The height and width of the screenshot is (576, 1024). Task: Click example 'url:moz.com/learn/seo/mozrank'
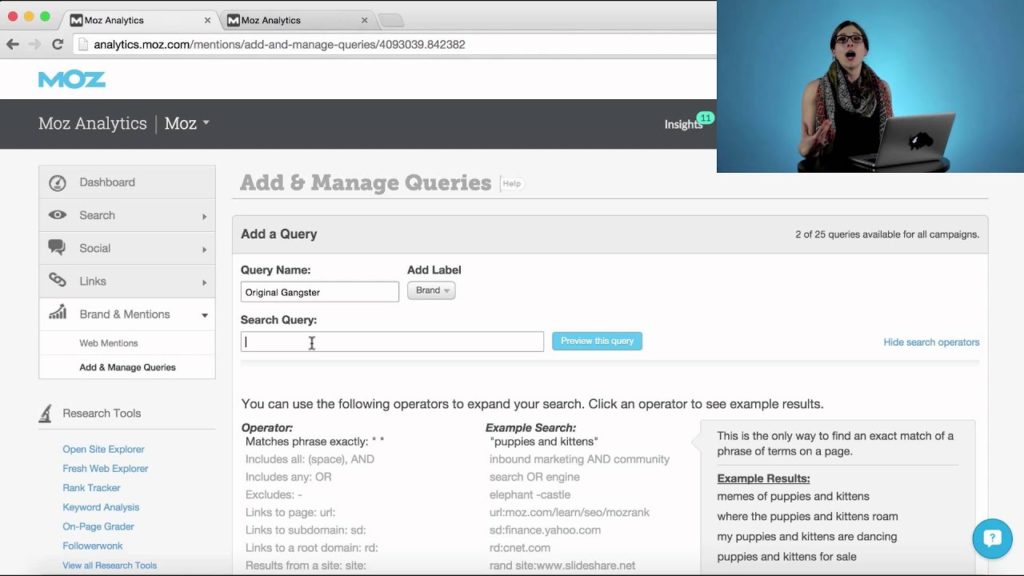tap(569, 512)
